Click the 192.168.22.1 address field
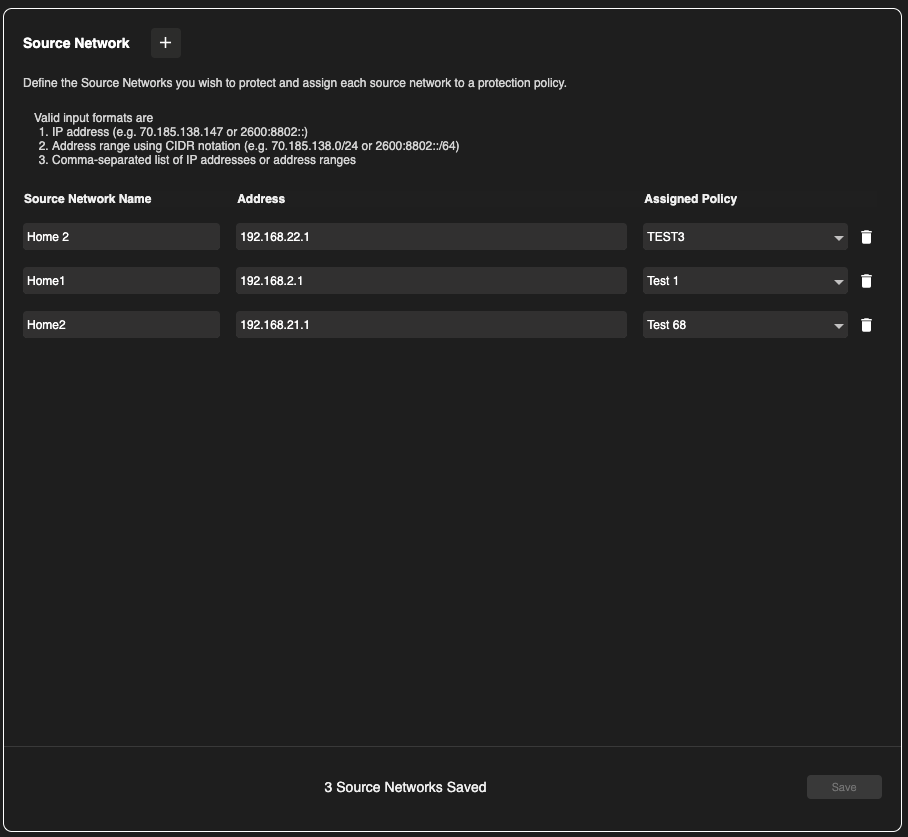This screenshot has height=837, width=908. click(431, 237)
